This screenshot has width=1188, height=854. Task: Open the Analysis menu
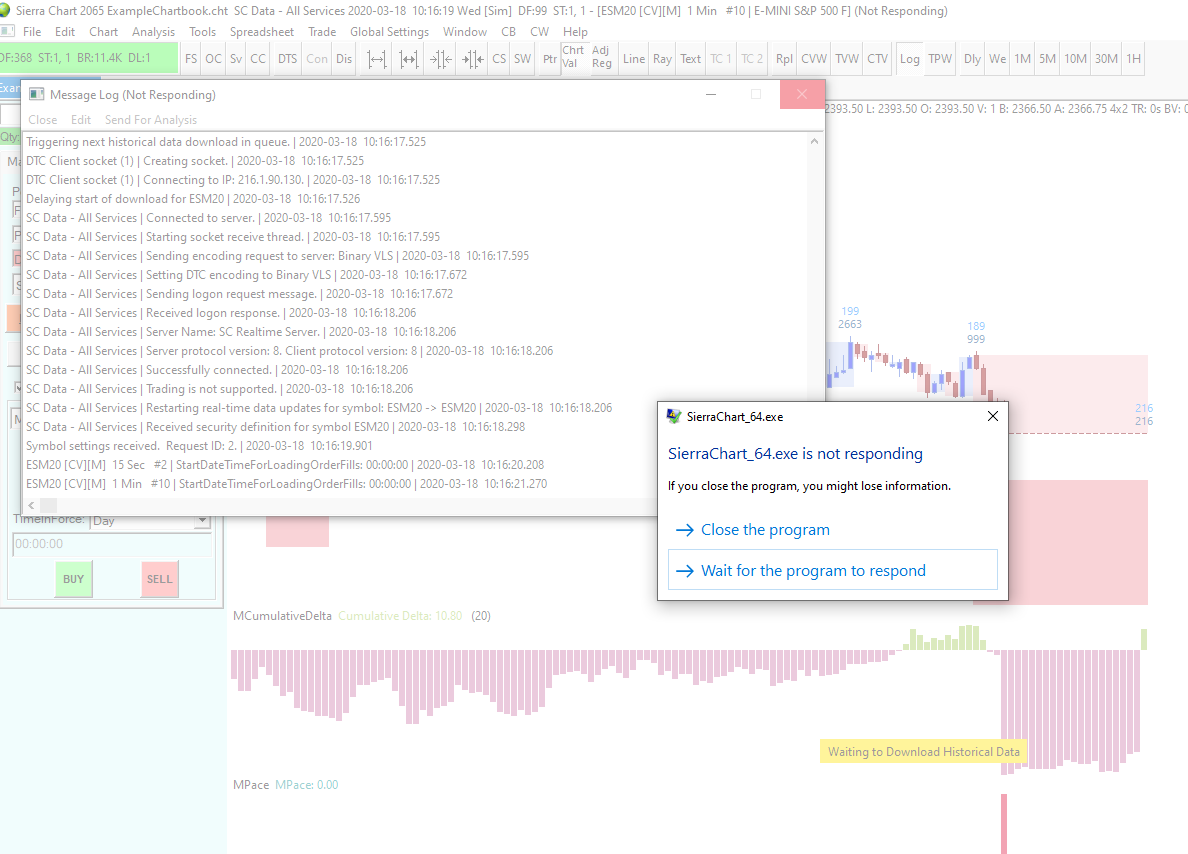tap(153, 32)
